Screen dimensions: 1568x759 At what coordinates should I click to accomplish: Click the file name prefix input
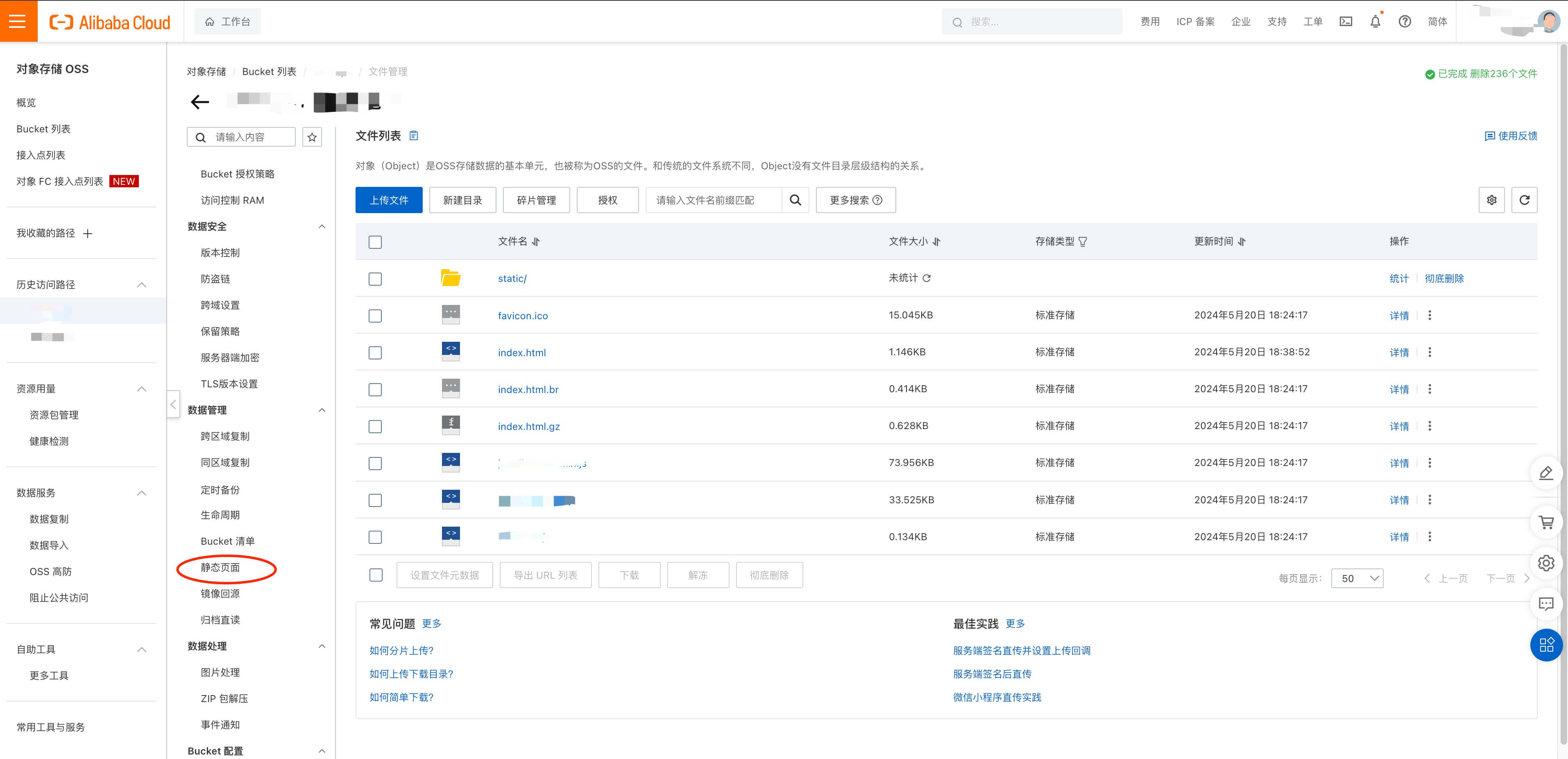coord(714,200)
